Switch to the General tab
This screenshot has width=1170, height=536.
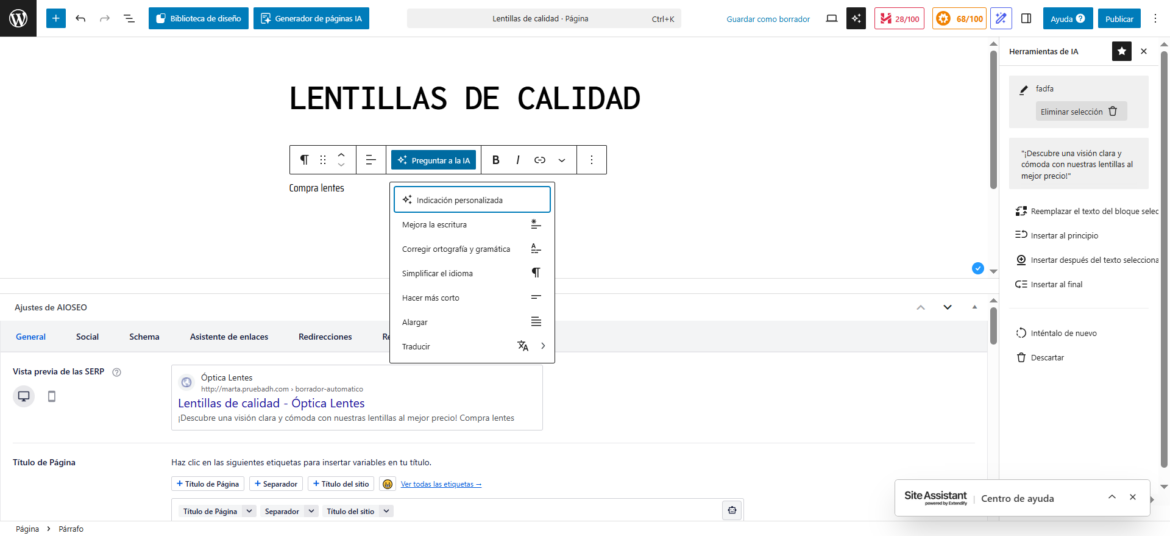(x=31, y=337)
